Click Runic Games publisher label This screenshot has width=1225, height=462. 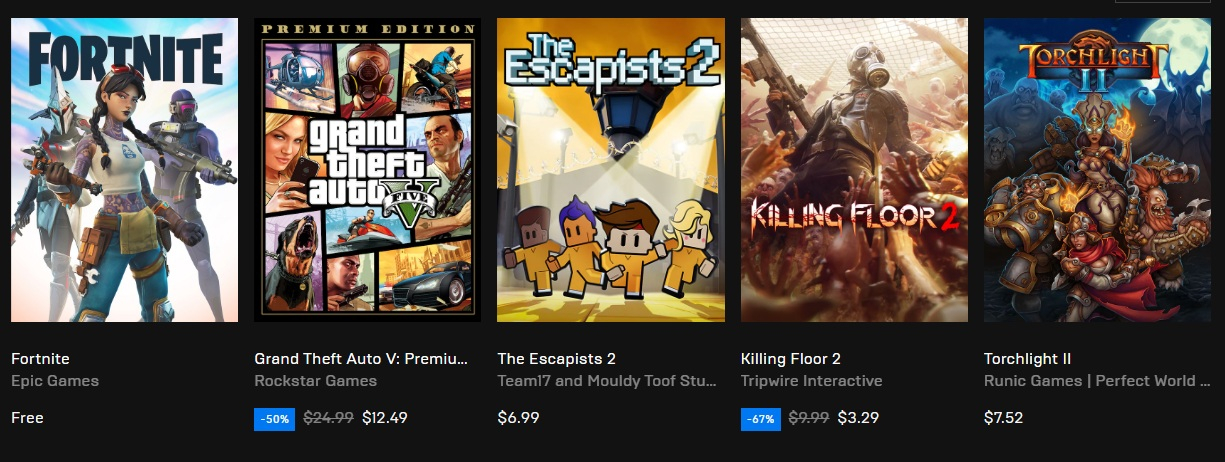[1096, 381]
